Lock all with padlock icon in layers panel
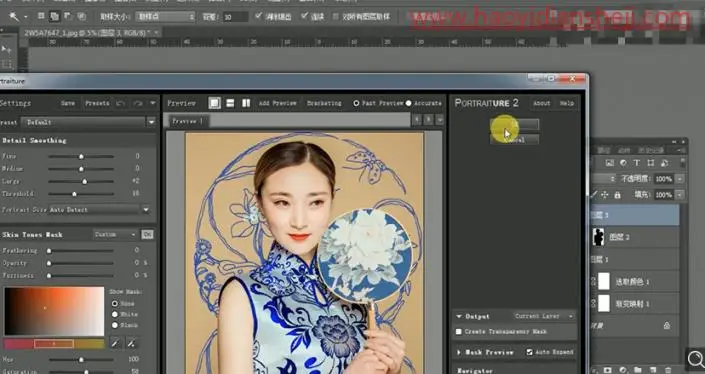 tap(617, 195)
